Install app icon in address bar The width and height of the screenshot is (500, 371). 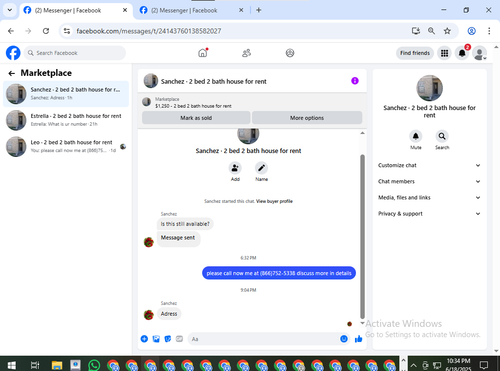[415, 31]
